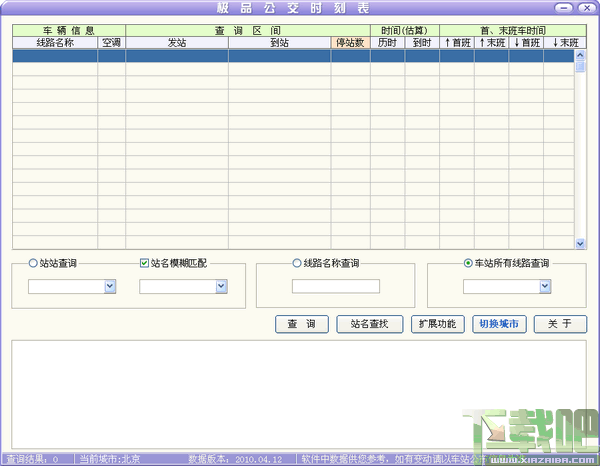Open the 扩展功能 button
Image resolution: width=600 pixels, height=466 pixels.
tap(437, 324)
